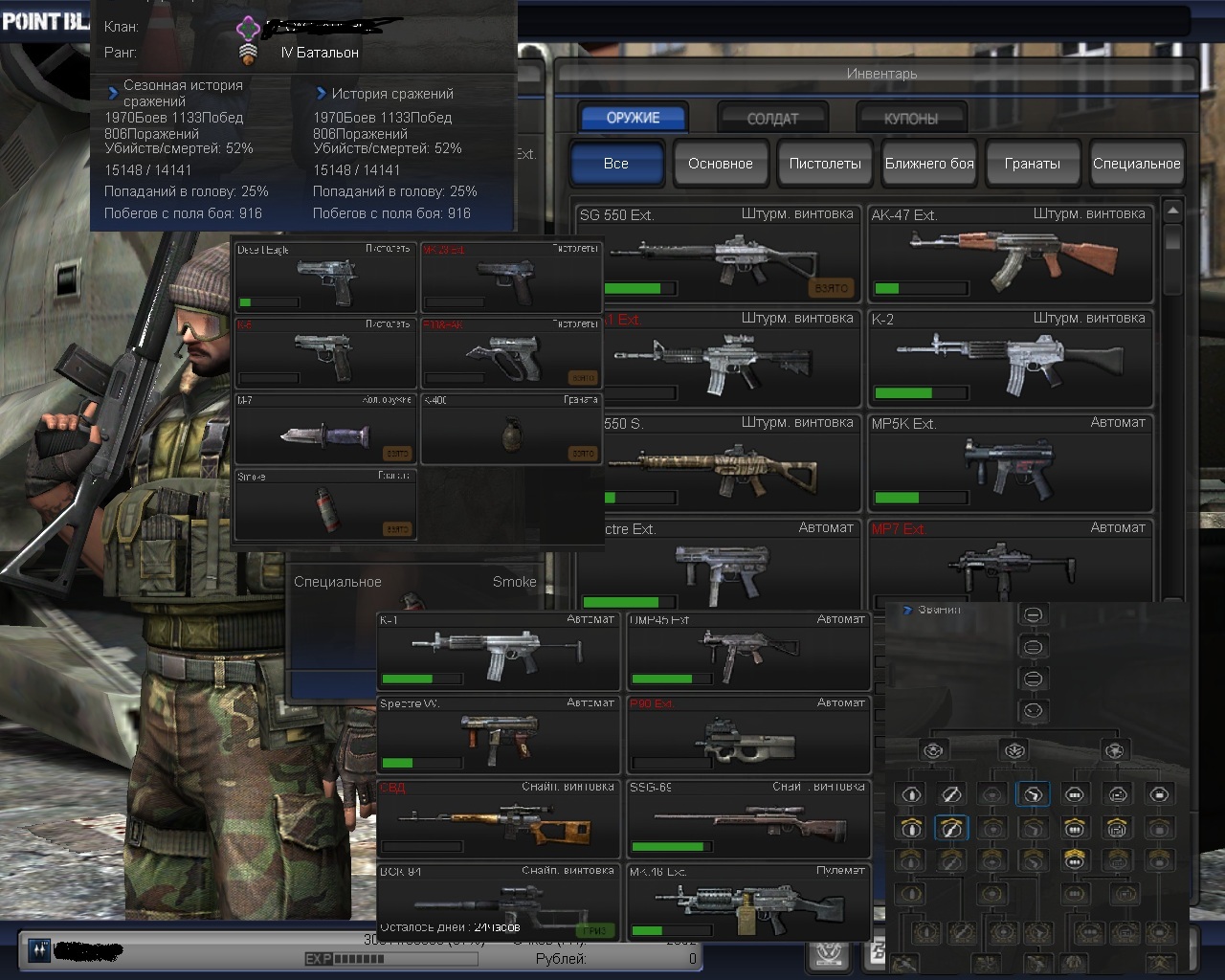Screen dimensions: 1225x980
Task: Select the blue-outlined rank node without gold chevron
Action: pos(1033,793)
